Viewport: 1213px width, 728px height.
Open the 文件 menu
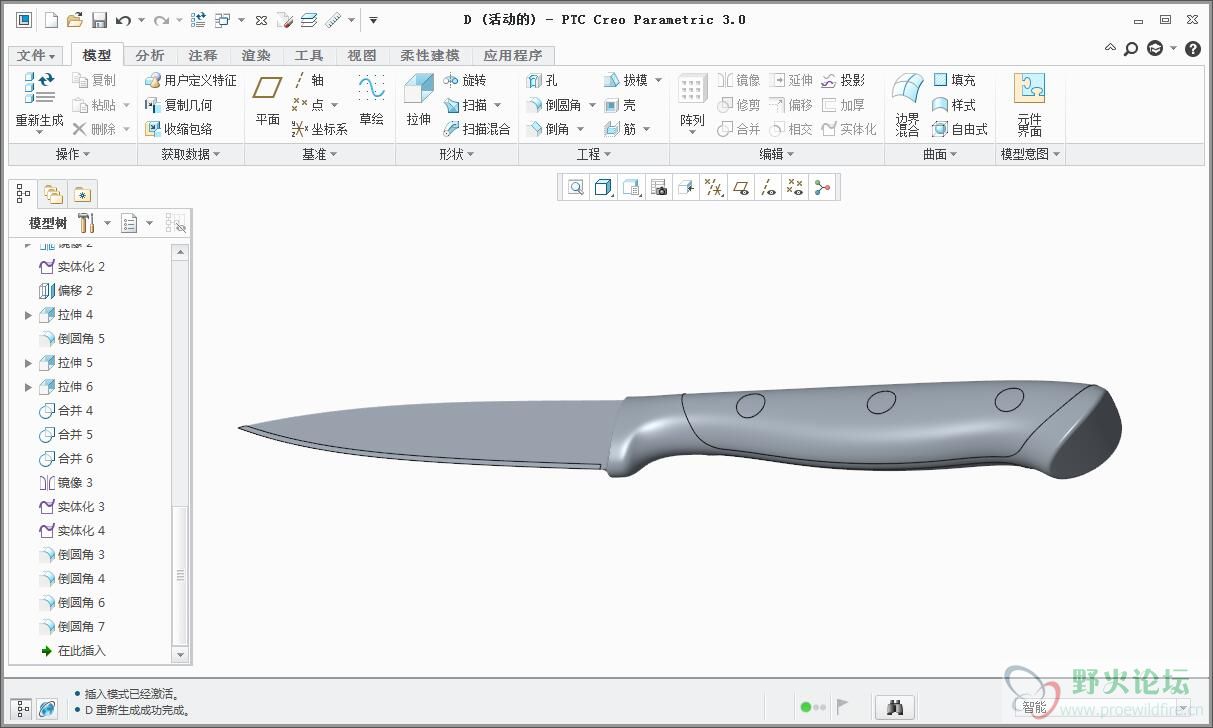click(38, 56)
